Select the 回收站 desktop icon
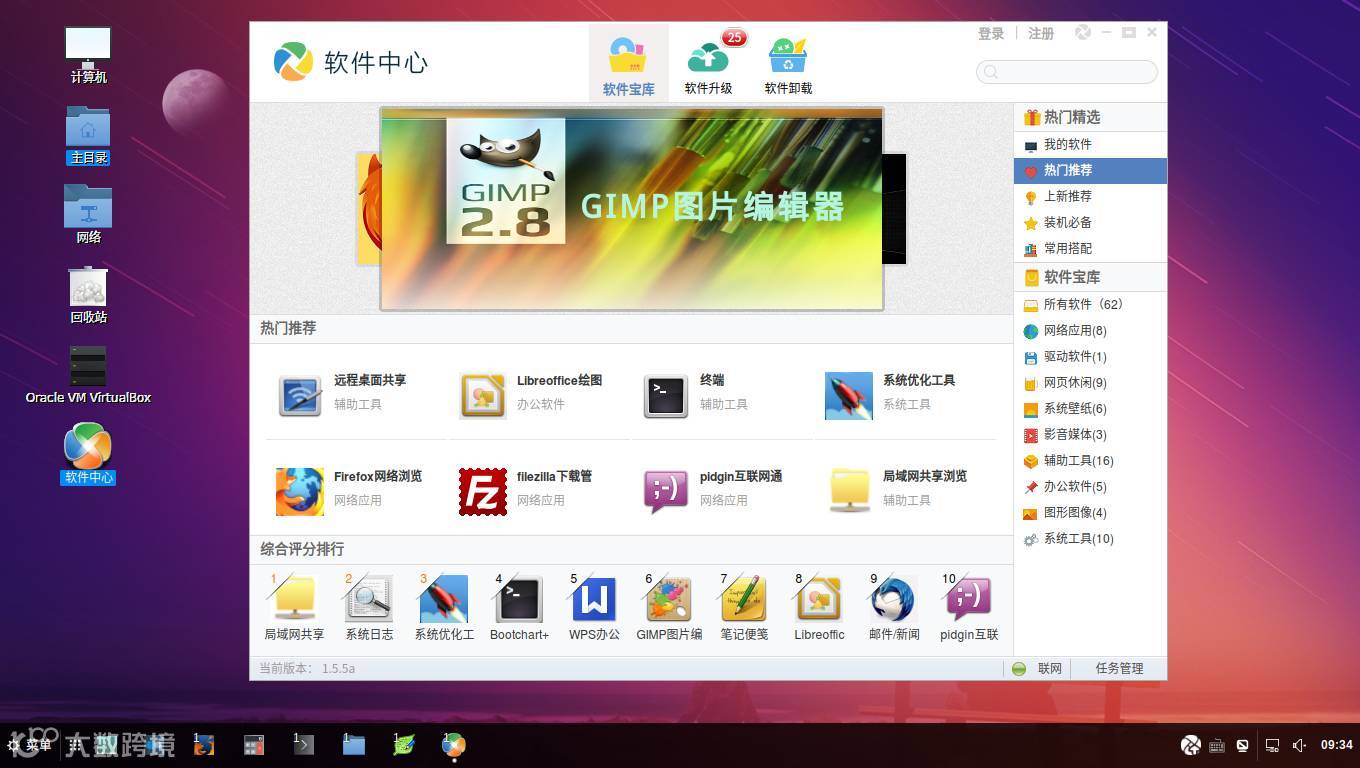The height and width of the screenshot is (768, 1360). [88, 295]
